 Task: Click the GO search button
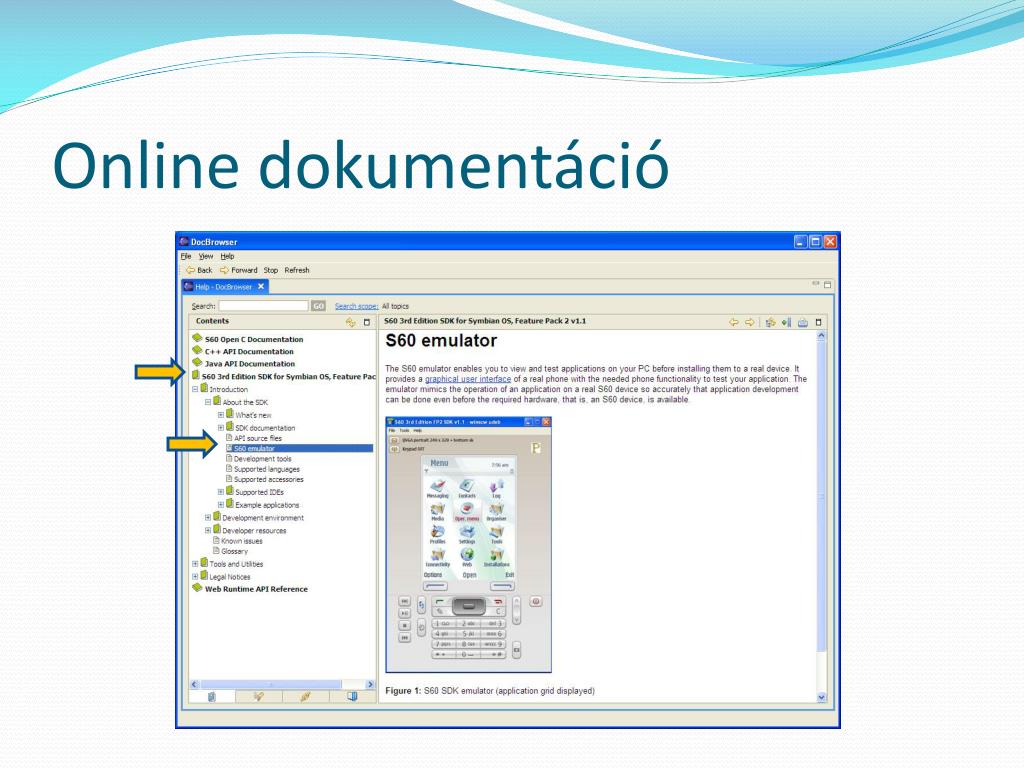[x=318, y=306]
